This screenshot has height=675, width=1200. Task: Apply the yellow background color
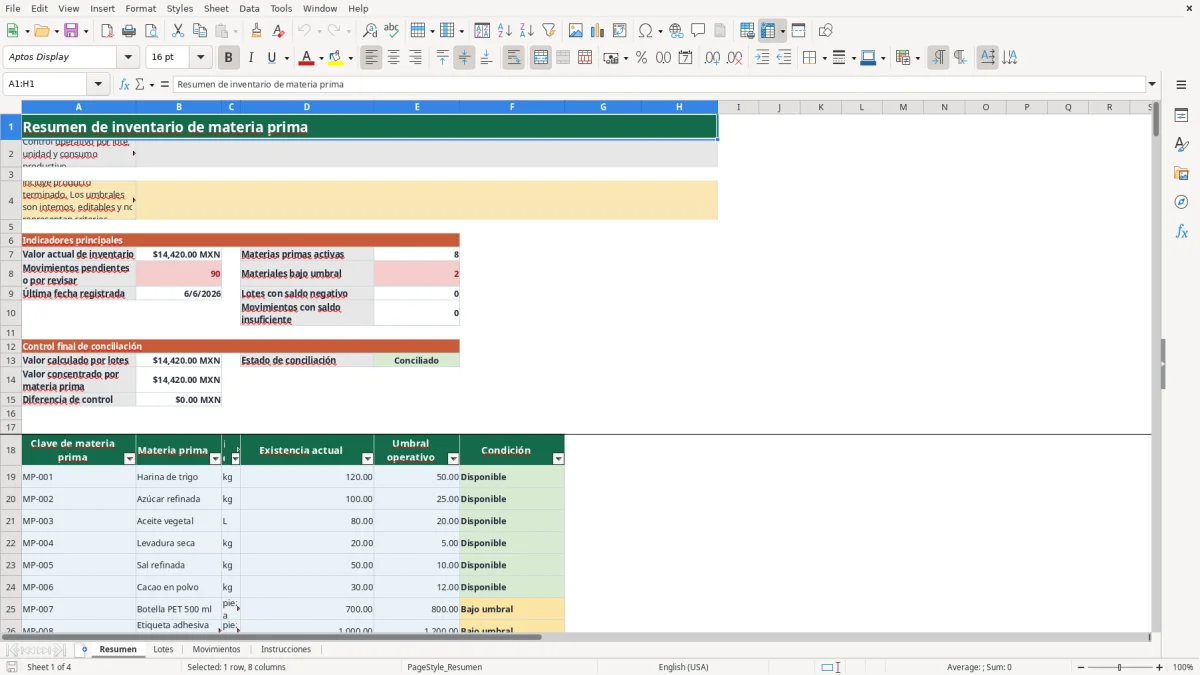[336, 58]
